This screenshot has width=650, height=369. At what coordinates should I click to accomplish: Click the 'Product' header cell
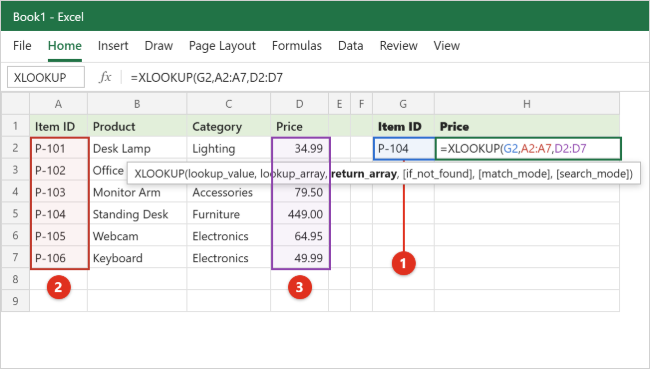[x=137, y=126]
